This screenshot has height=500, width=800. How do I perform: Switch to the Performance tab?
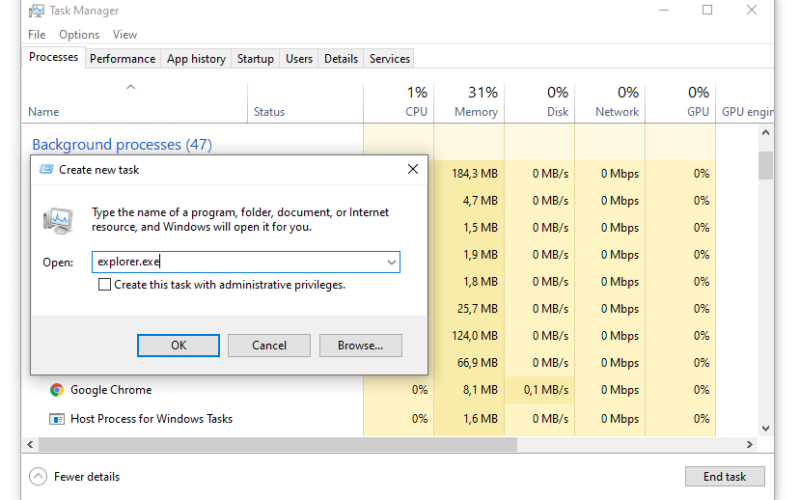122,59
